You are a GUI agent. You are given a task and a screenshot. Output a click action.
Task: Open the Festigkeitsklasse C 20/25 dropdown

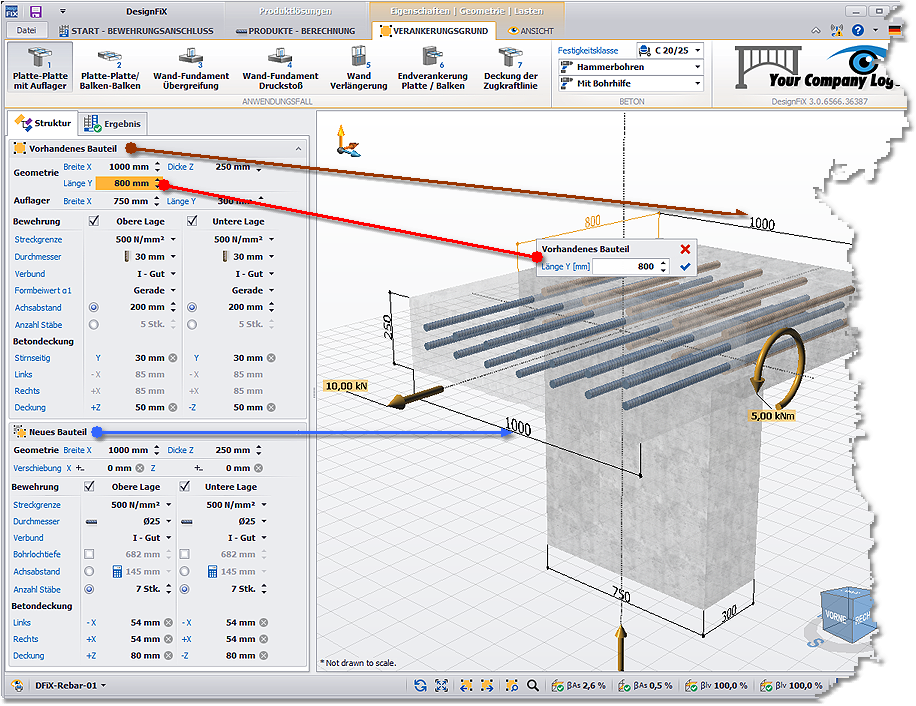pos(669,50)
